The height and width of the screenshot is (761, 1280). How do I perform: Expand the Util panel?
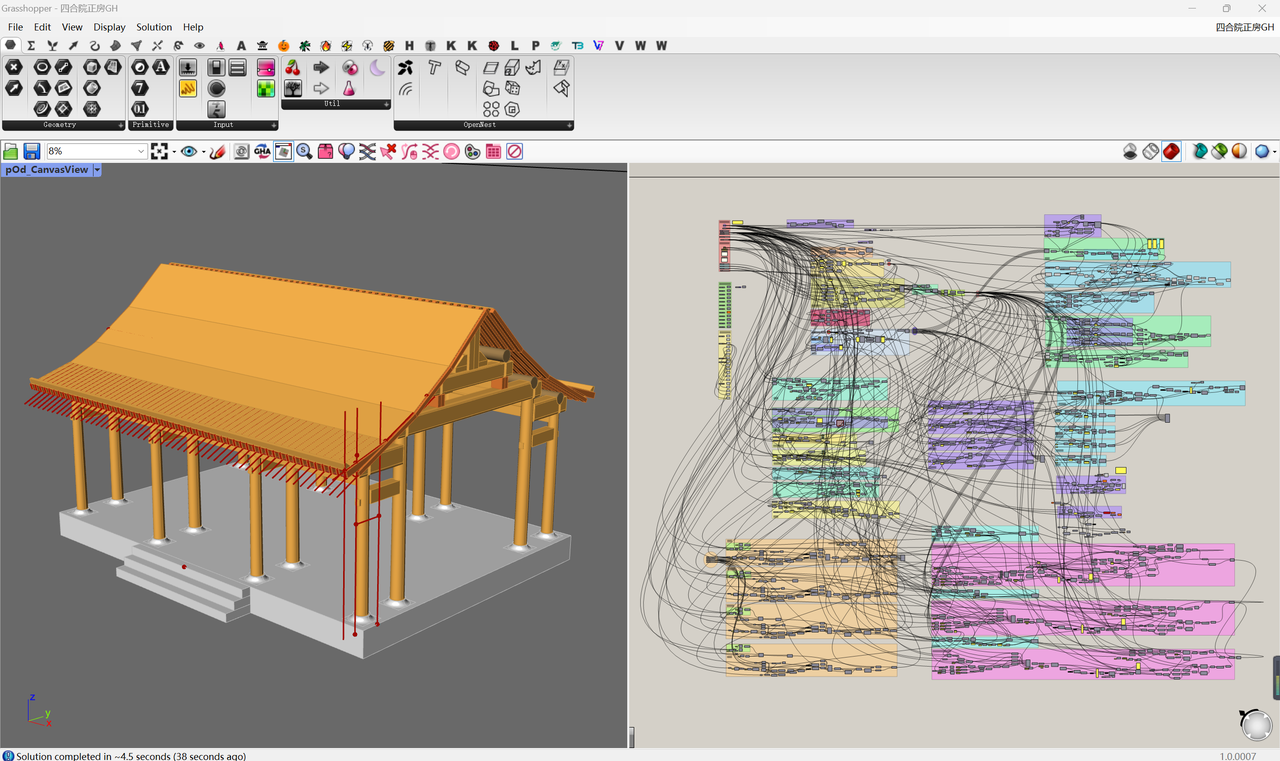[x=386, y=104]
